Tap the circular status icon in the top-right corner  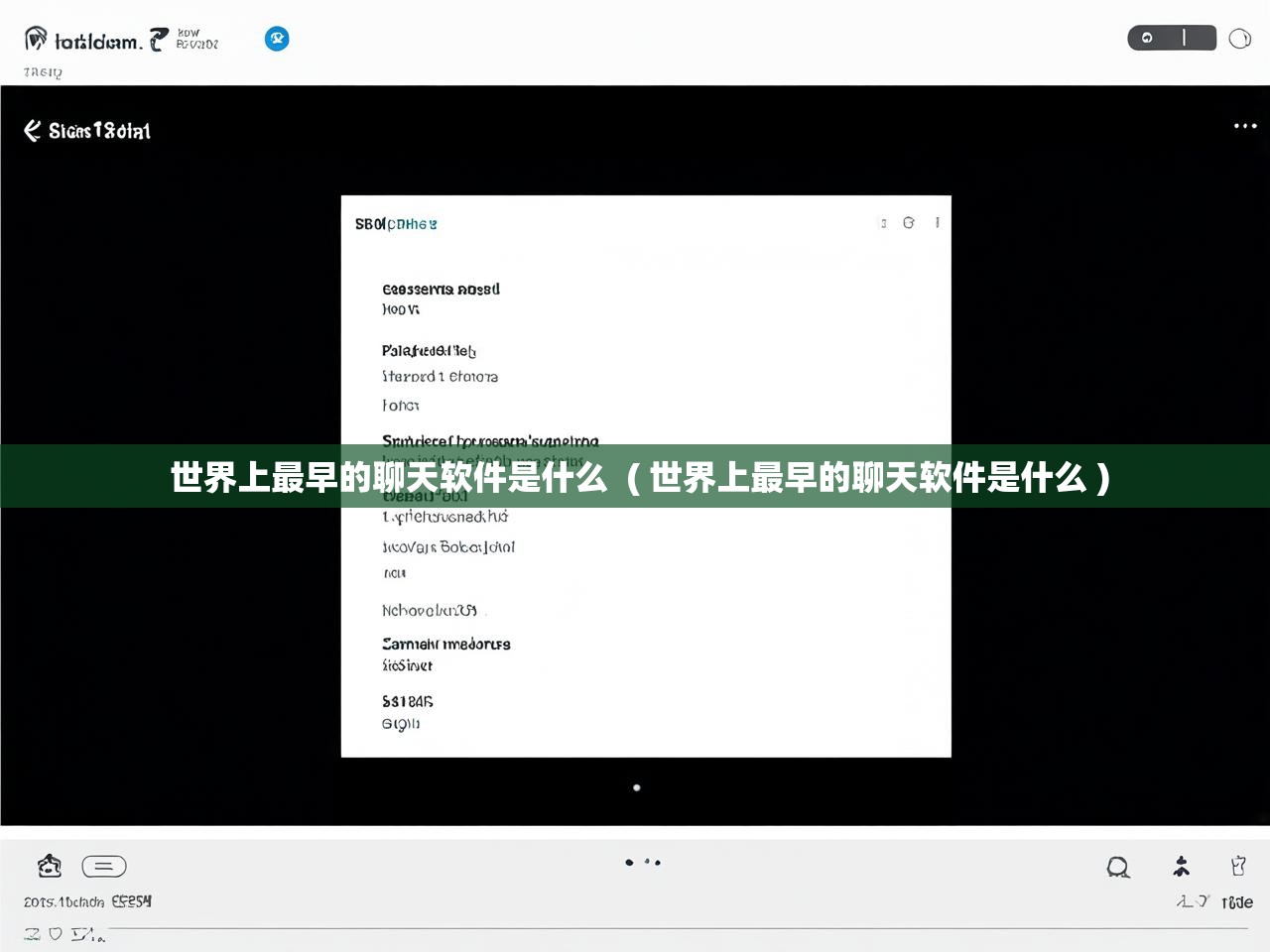pos(1239,38)
